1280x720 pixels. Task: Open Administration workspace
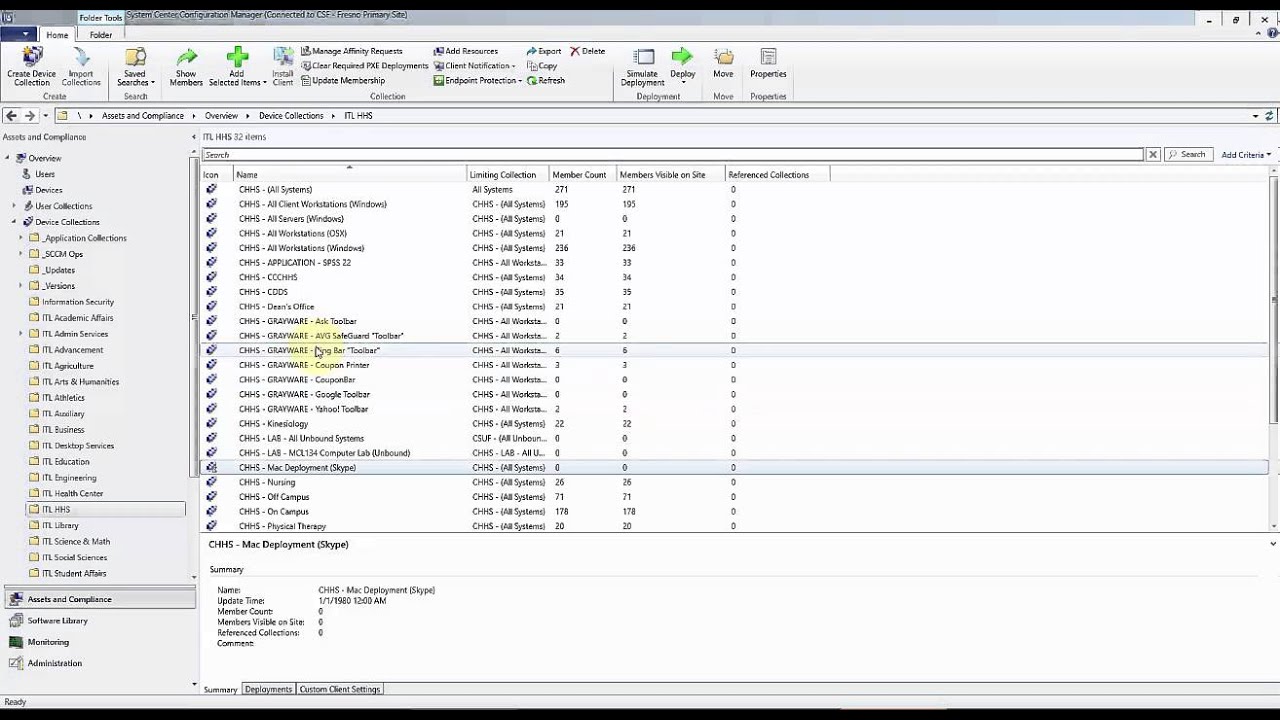pos(98,663)
